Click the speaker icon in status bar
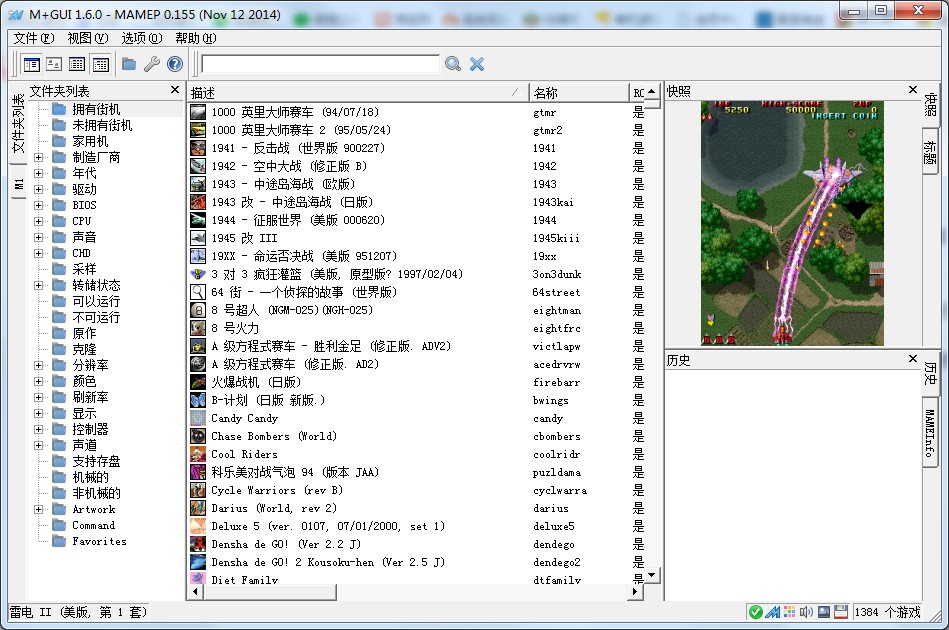 [x=806, y=612]
